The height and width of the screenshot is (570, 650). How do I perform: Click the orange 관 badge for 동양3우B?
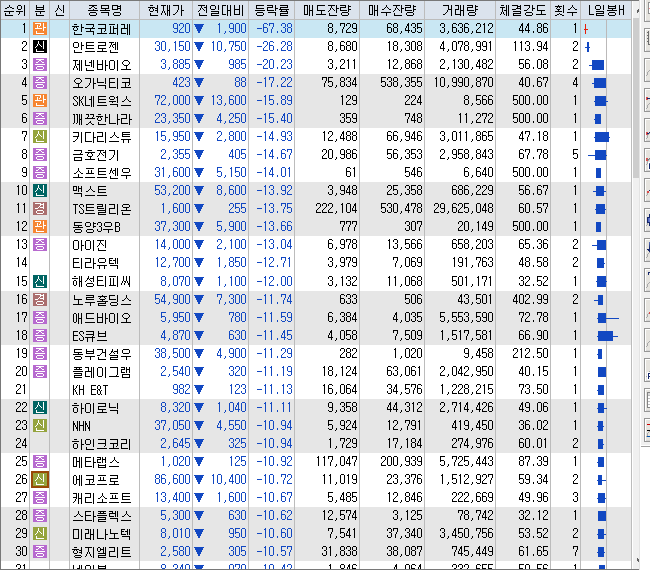(40, 227)
